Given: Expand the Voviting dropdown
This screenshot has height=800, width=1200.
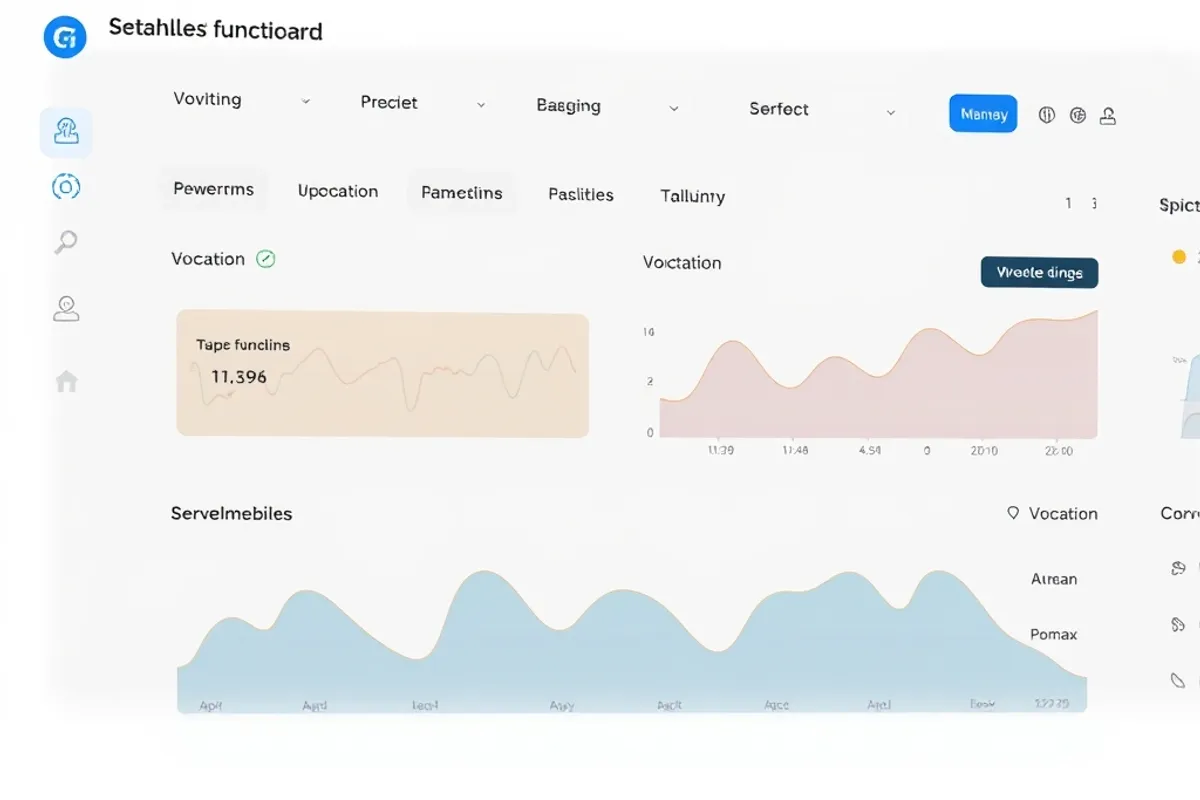Looking at the screenshot, I should 306,102.
